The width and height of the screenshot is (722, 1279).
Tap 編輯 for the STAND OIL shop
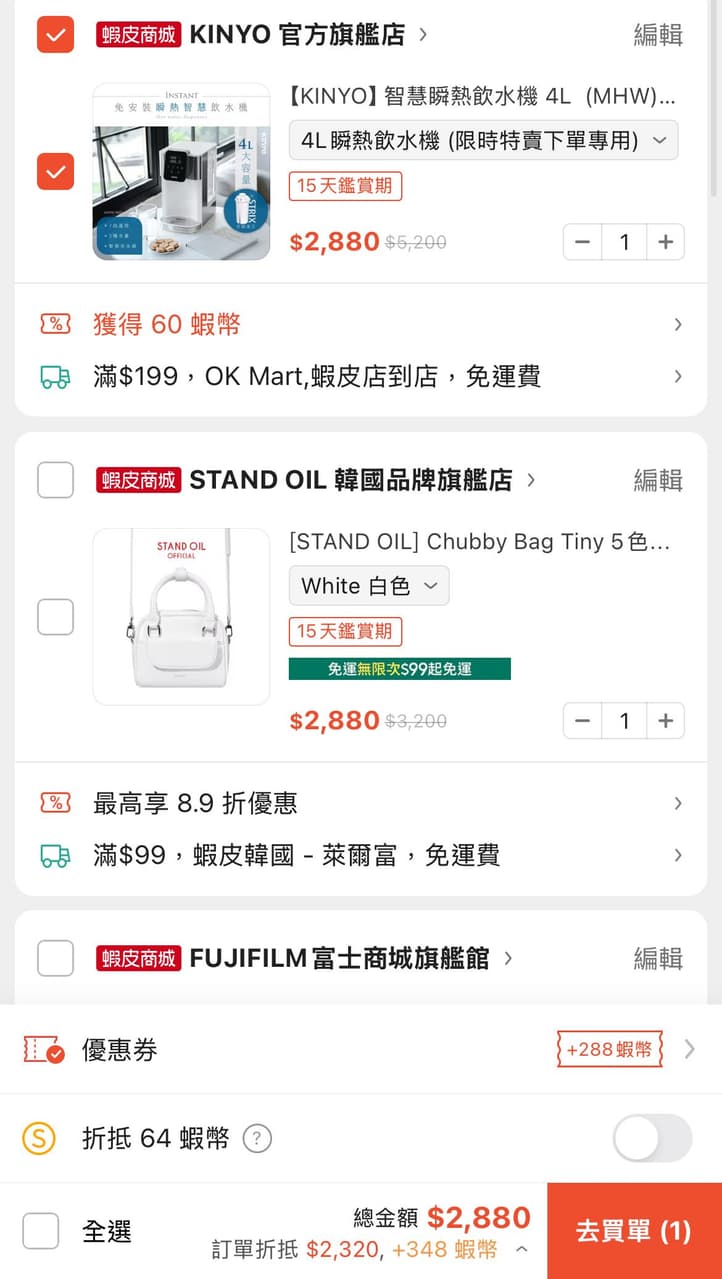[658, 480]
